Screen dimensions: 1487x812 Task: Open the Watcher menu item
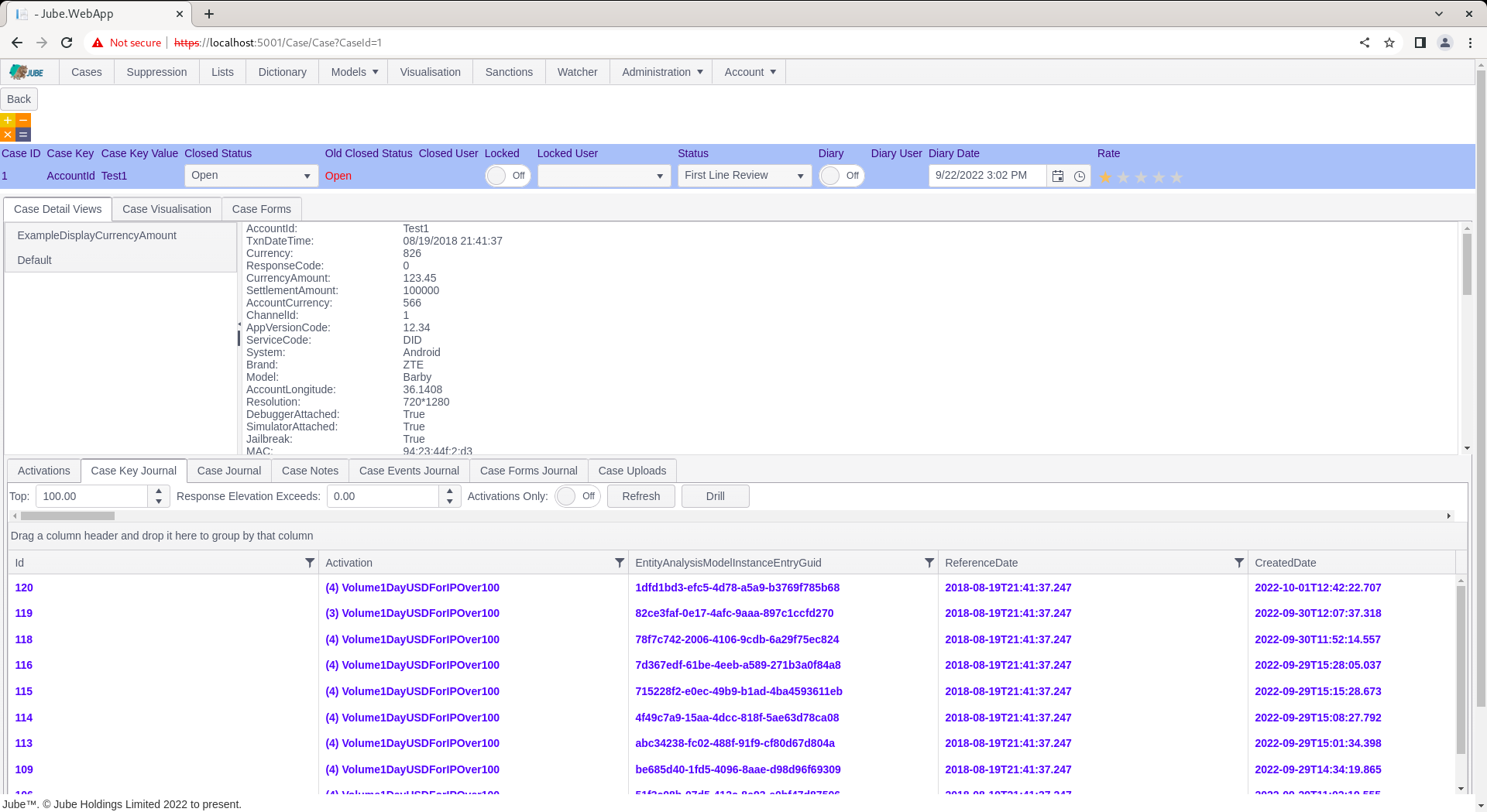pyautogui.click(x=578, y=72)
